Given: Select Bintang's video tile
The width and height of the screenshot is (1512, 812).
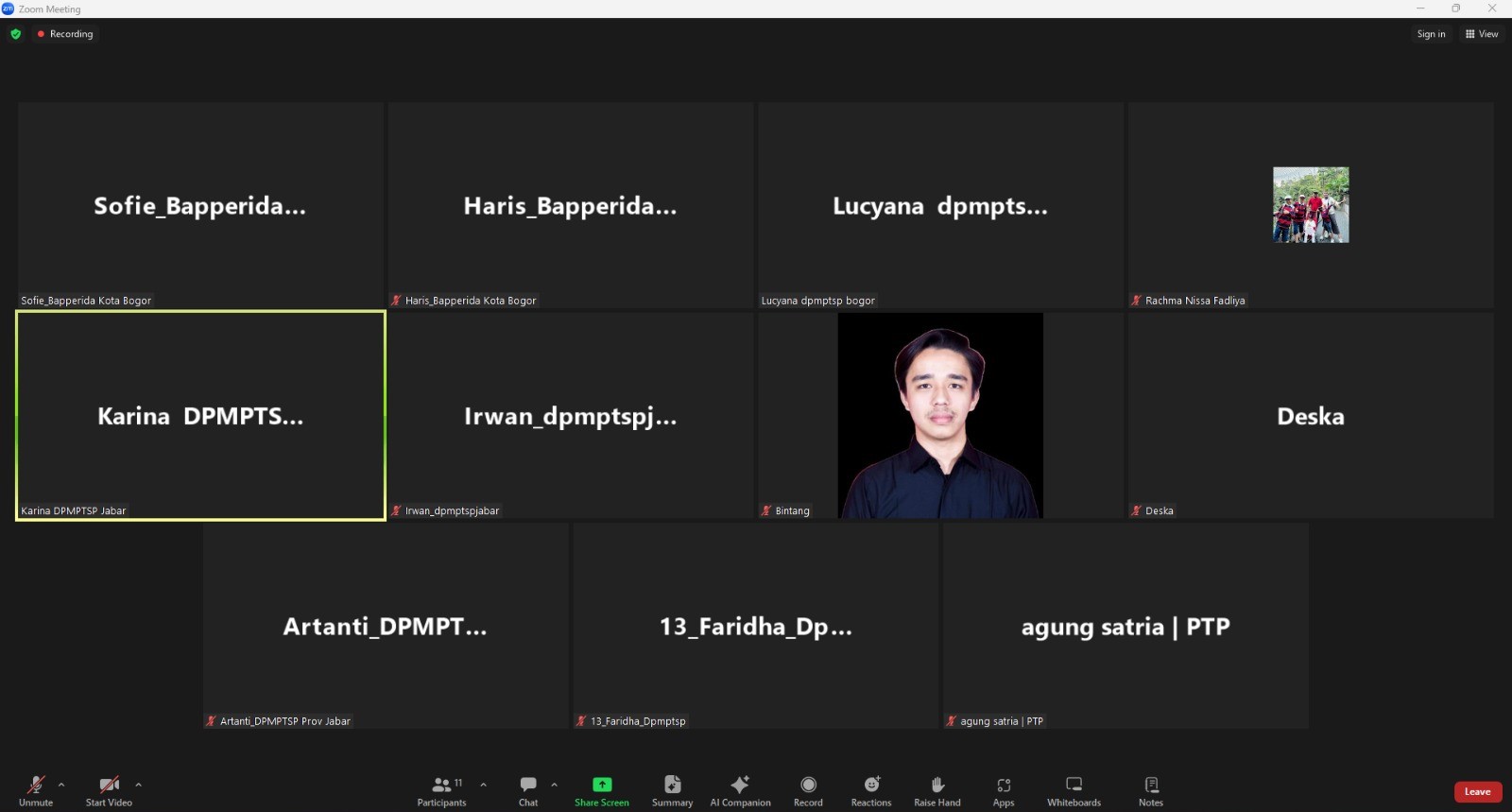Looking at the screenshot, I should [x=939, y=416].
